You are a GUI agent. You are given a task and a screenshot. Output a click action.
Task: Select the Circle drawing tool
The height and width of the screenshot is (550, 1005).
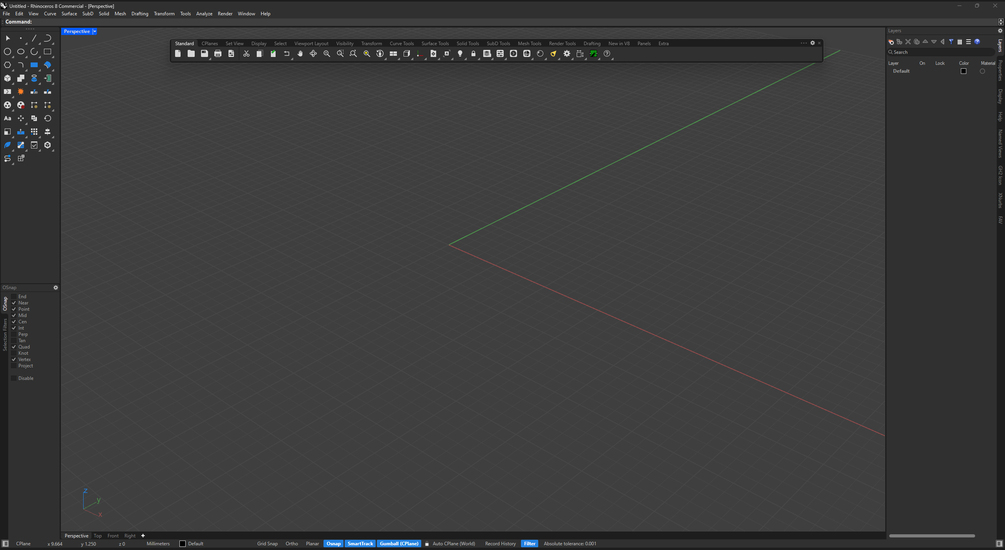tap(8, 52)
